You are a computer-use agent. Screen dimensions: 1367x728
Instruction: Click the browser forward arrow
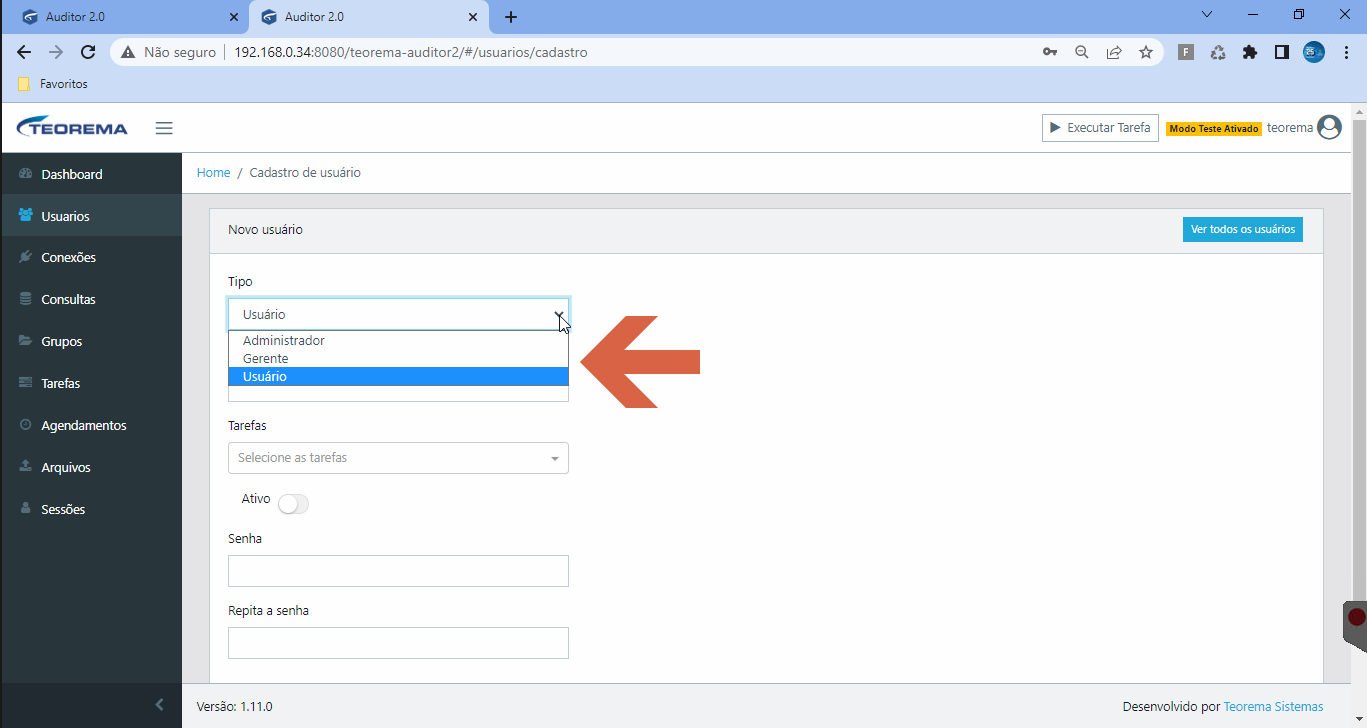(x=56, y=52)
